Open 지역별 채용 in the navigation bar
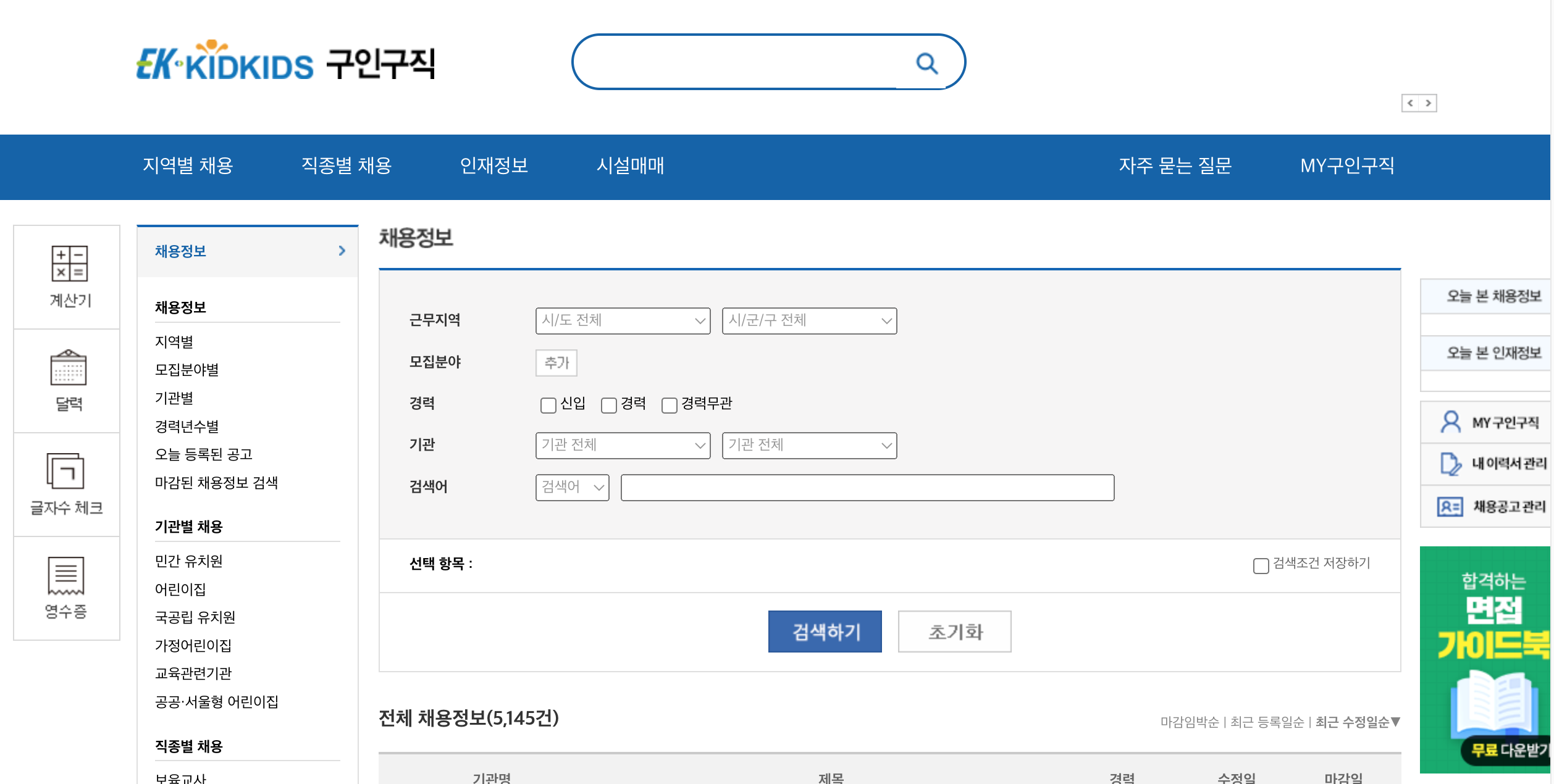Viewport: 1554px width, 784px height. 188,165
